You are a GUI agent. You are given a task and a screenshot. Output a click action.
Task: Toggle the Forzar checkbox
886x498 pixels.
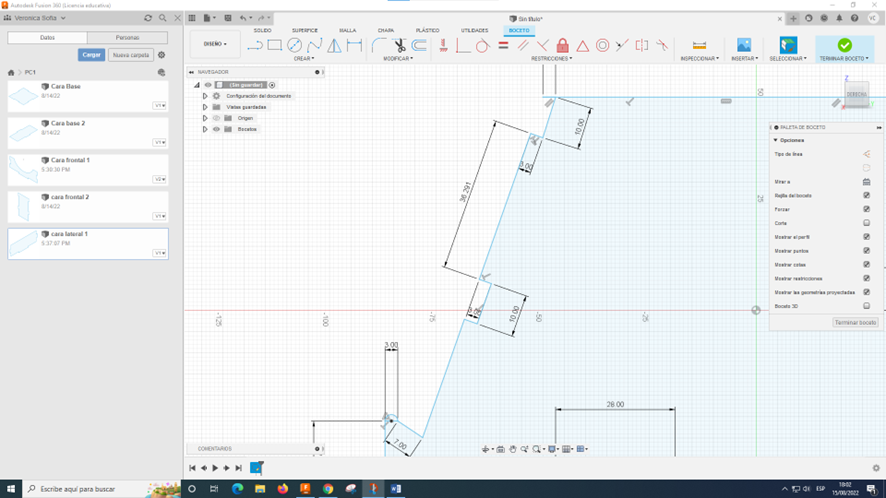coord(866,209)
